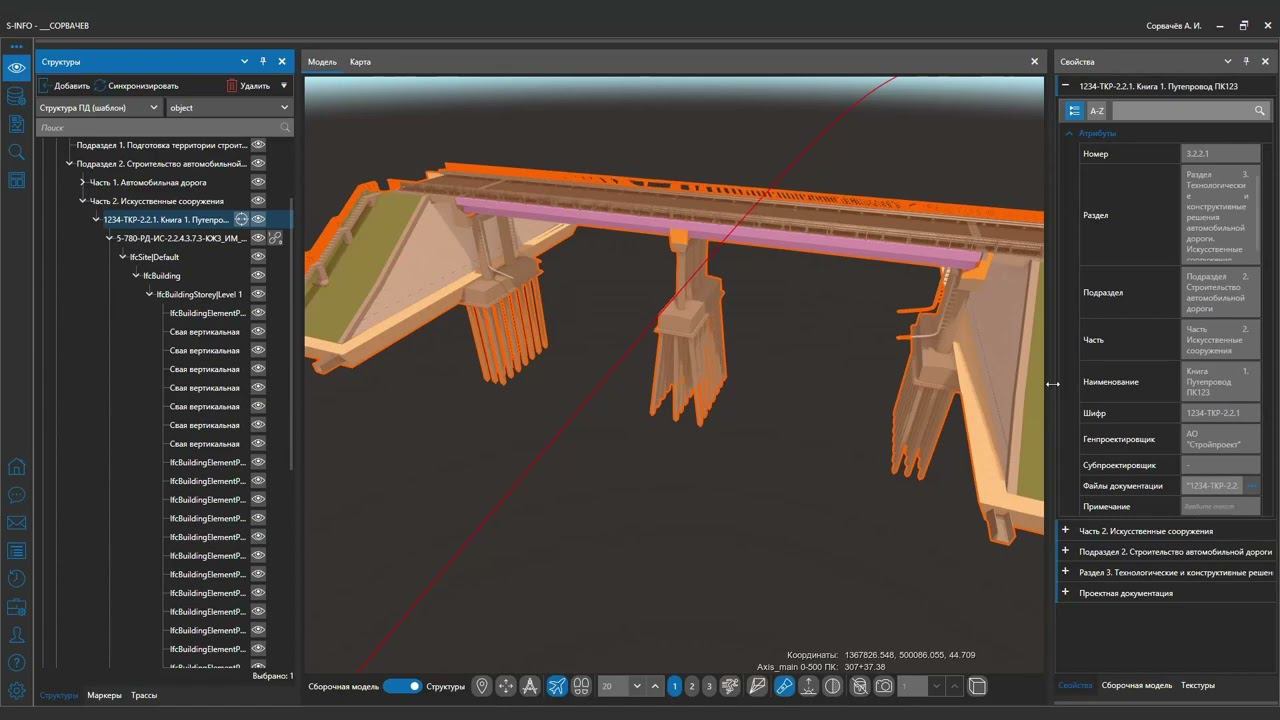Open the Маркеры tab at bottom left
Screen dimensions: 1280x720
point(104,695)
